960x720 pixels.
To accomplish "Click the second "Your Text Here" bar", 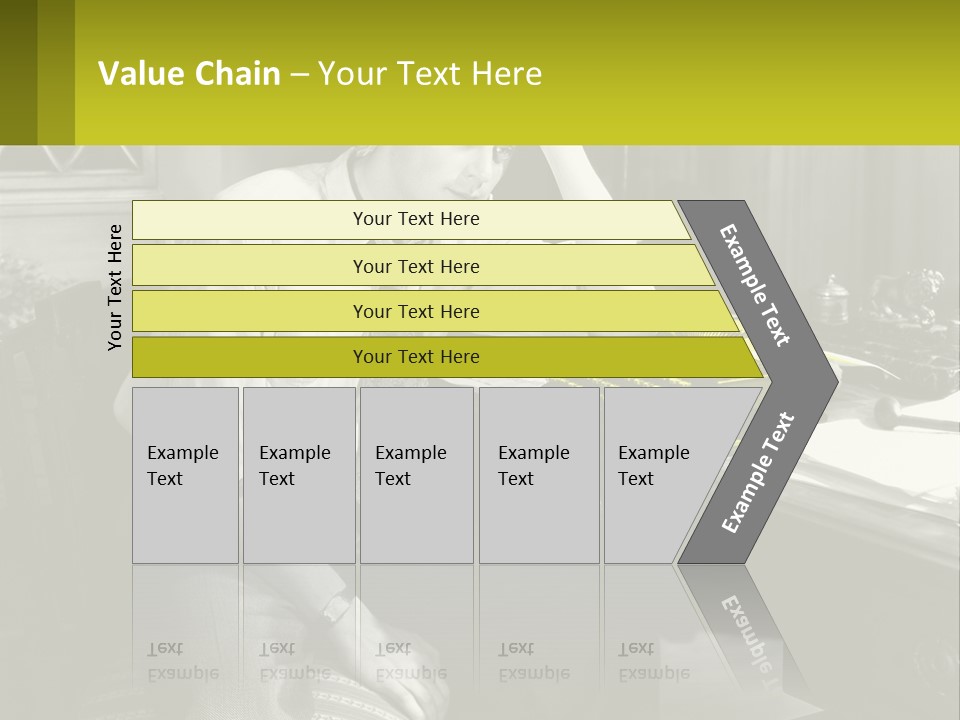I will (415, 266).
